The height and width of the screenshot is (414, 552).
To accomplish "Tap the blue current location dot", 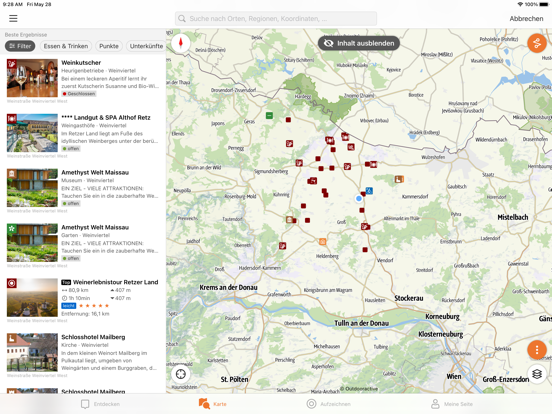I will coord(359,199).
